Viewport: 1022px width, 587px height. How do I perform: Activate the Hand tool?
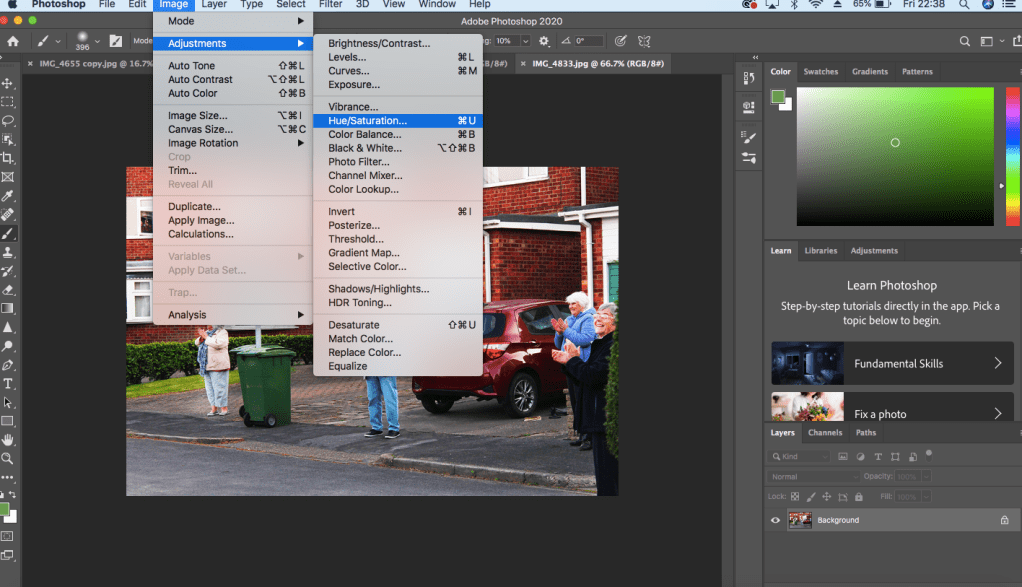click(x=8, y=439)
